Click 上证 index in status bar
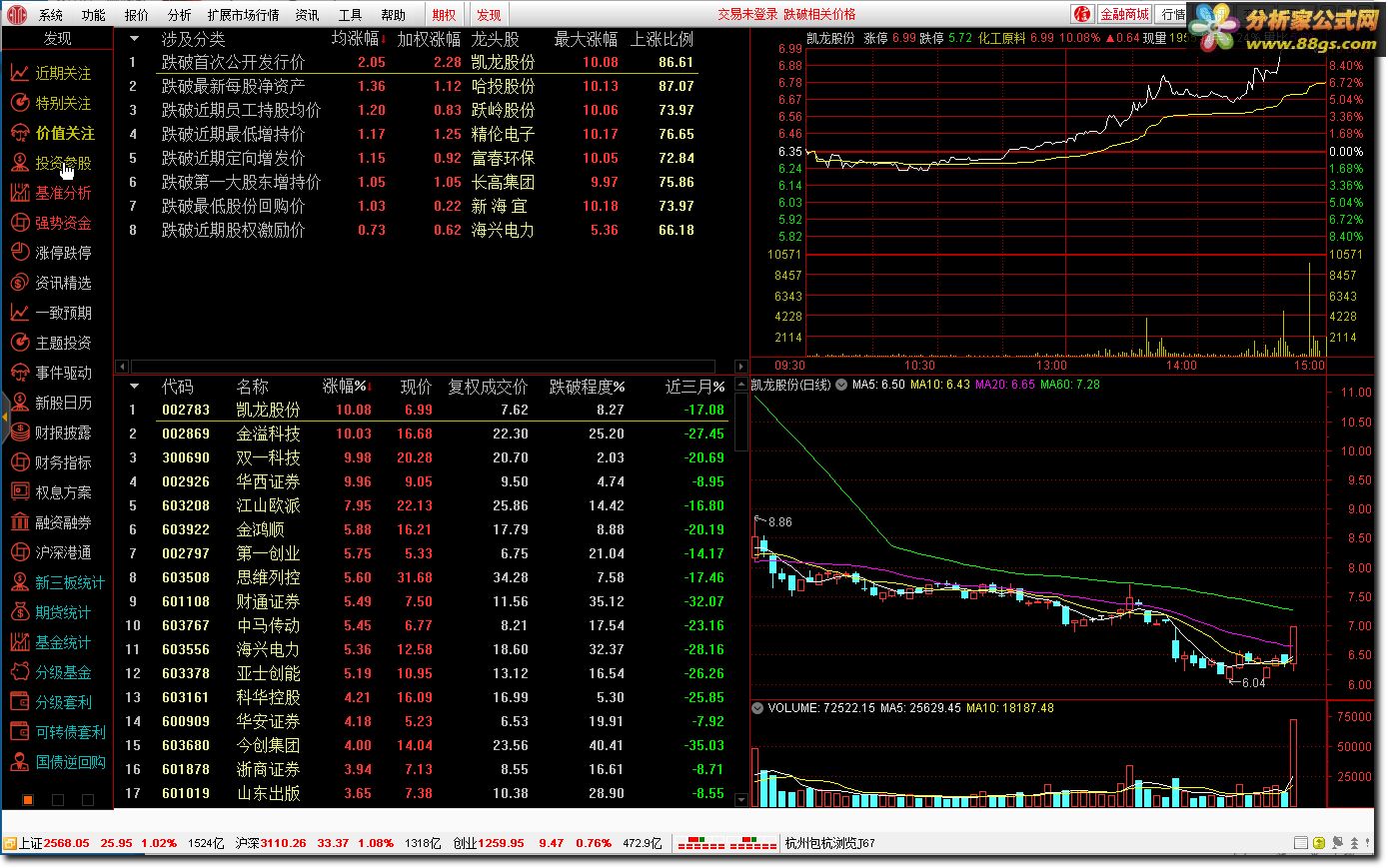This screenshot has height=868, width=1388. (x=100, y=843)
